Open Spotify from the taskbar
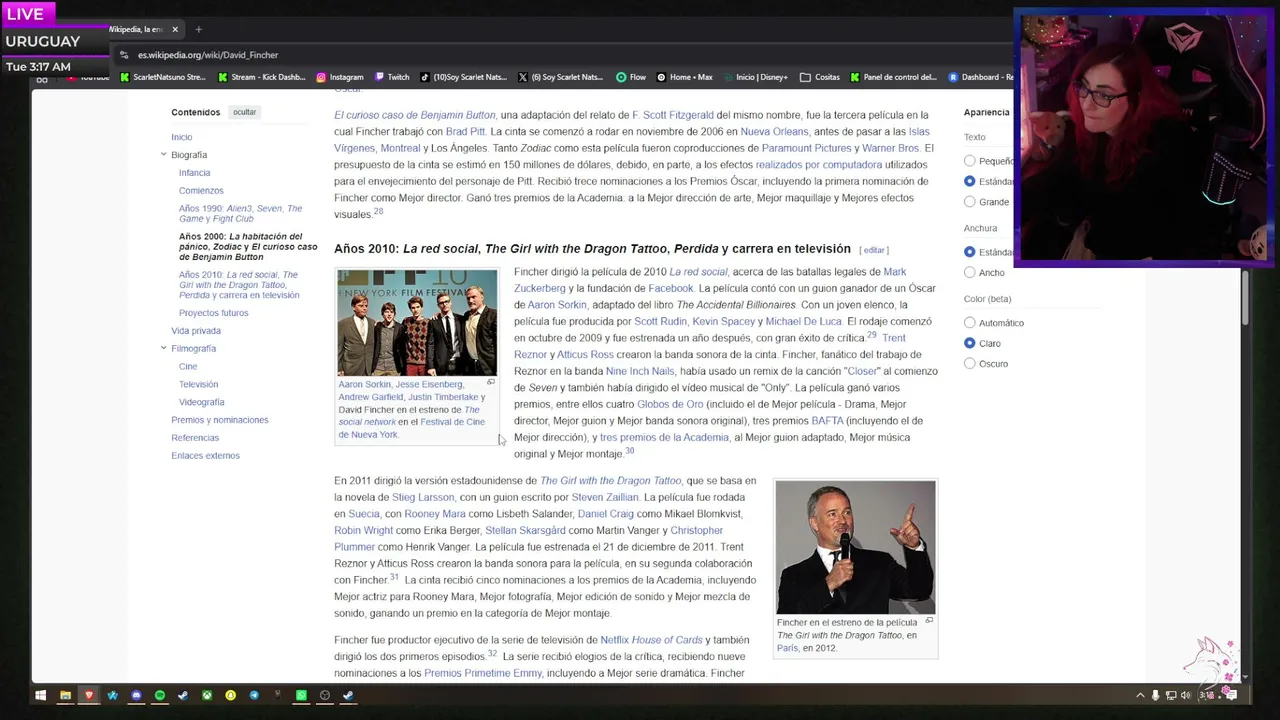The width and height of the screenshot is (1280, 720). pyautogui.click(x=160, y=695)
